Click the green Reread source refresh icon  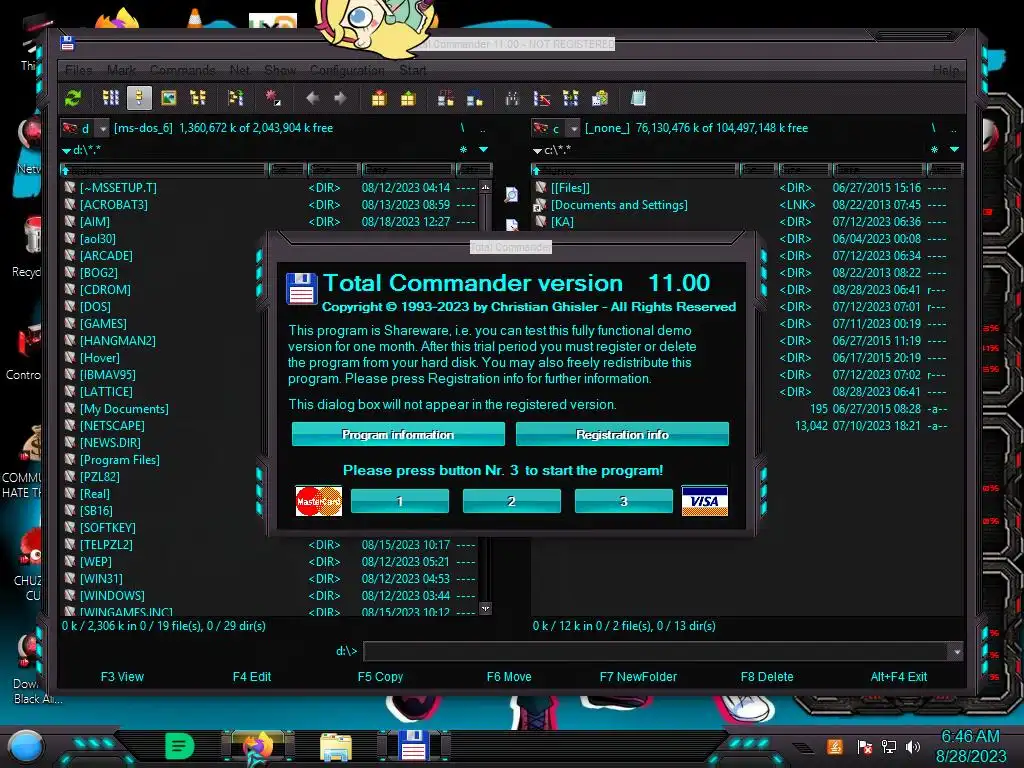(x=73, y=99)
